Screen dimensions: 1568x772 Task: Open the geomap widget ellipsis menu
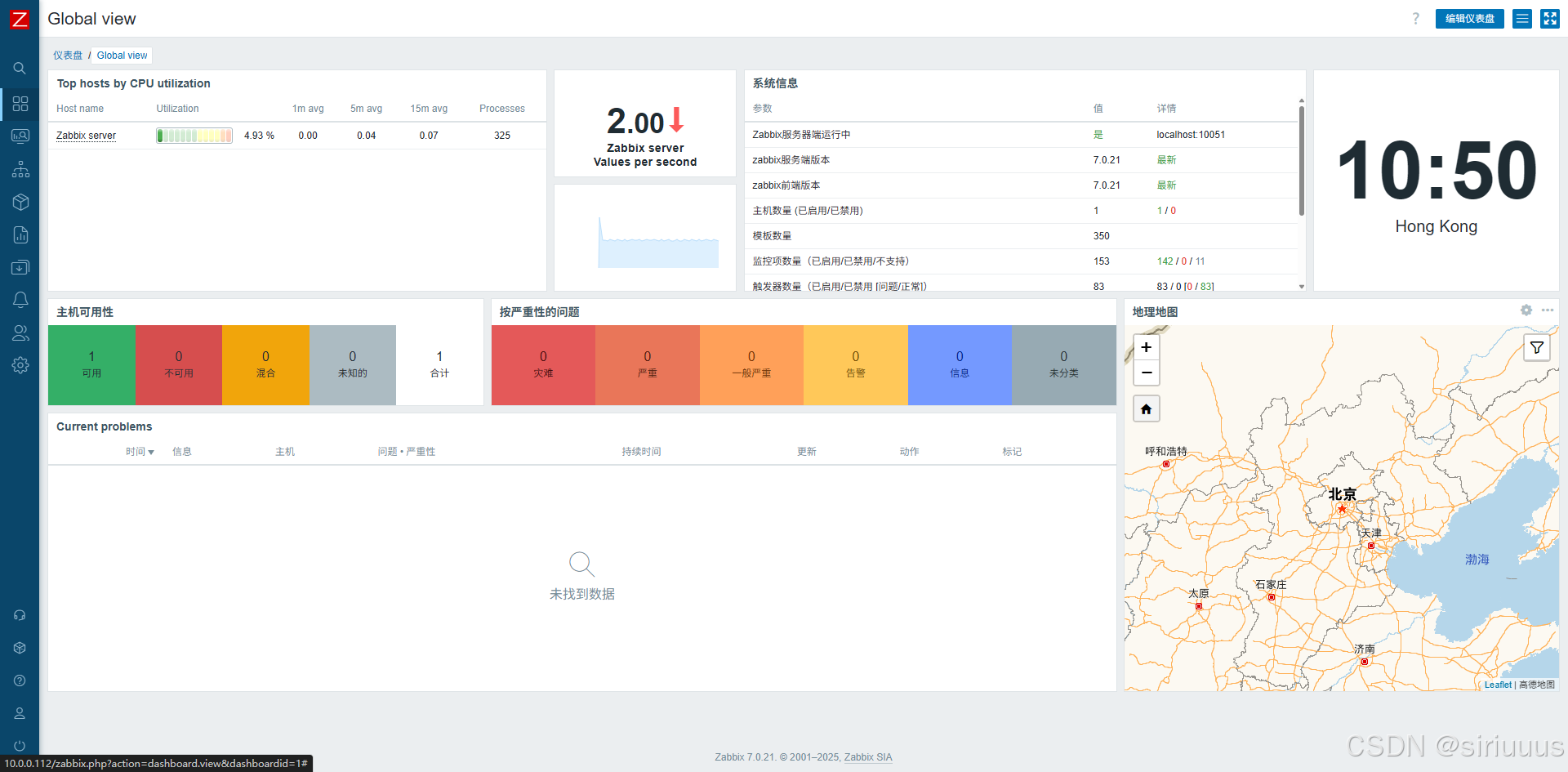(x=1548, y=310)
